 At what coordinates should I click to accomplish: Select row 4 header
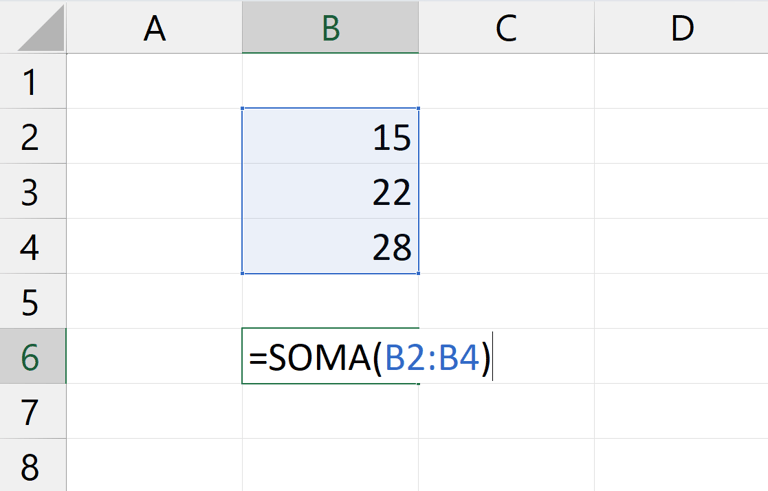click(x=30, y=247)
